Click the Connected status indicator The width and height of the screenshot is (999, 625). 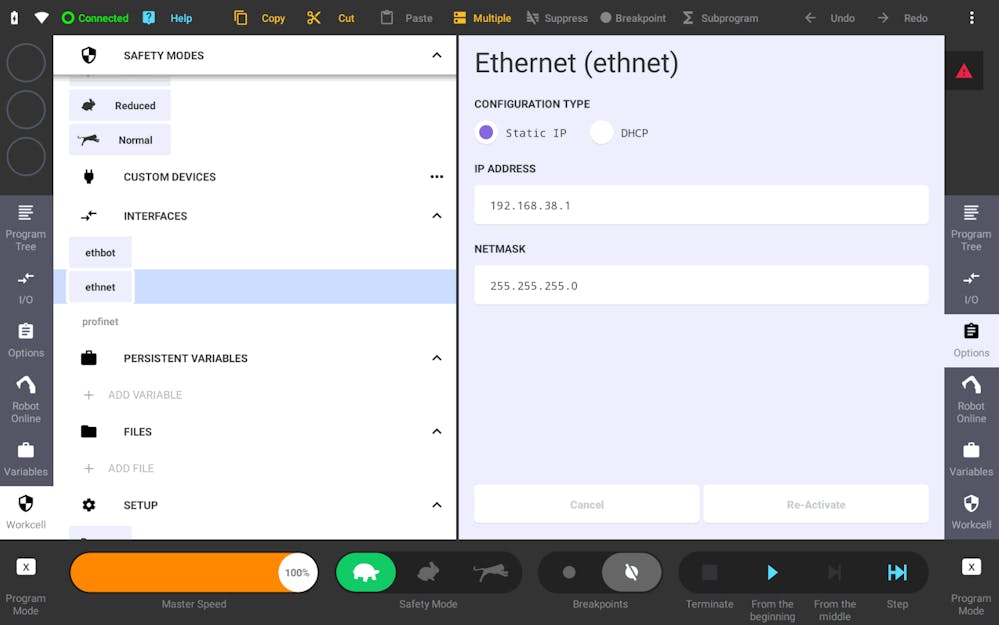tap(95, 18)
